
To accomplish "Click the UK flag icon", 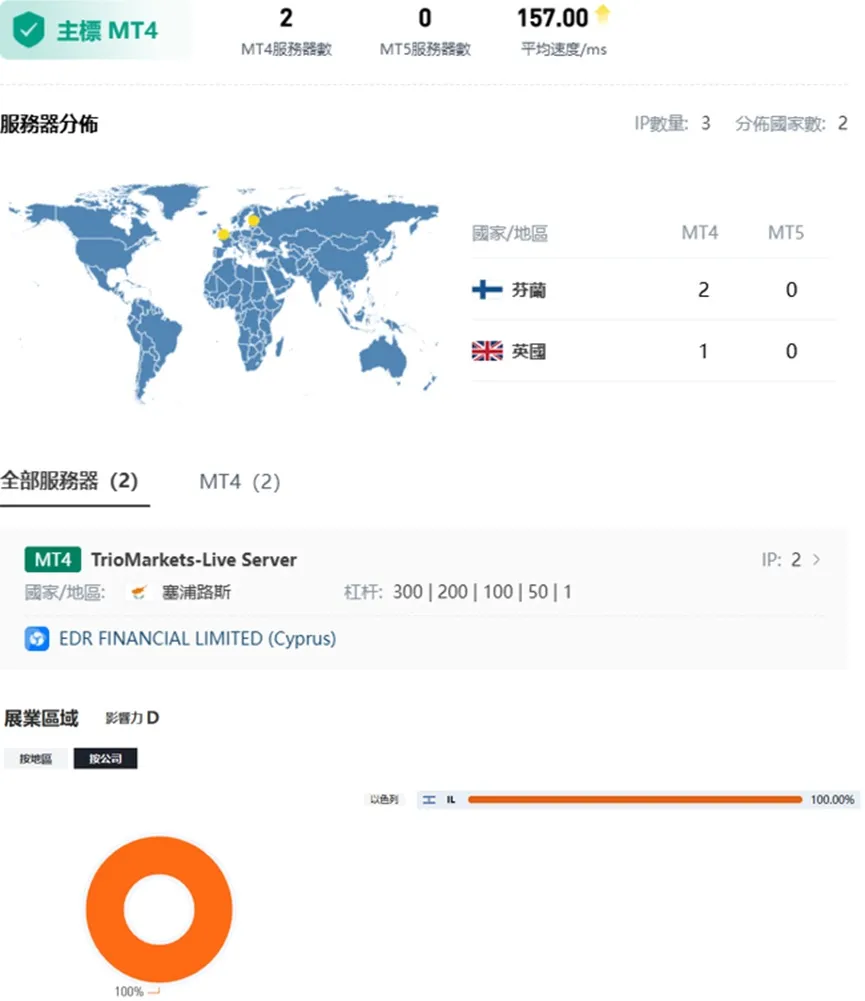I will point(487,351).
